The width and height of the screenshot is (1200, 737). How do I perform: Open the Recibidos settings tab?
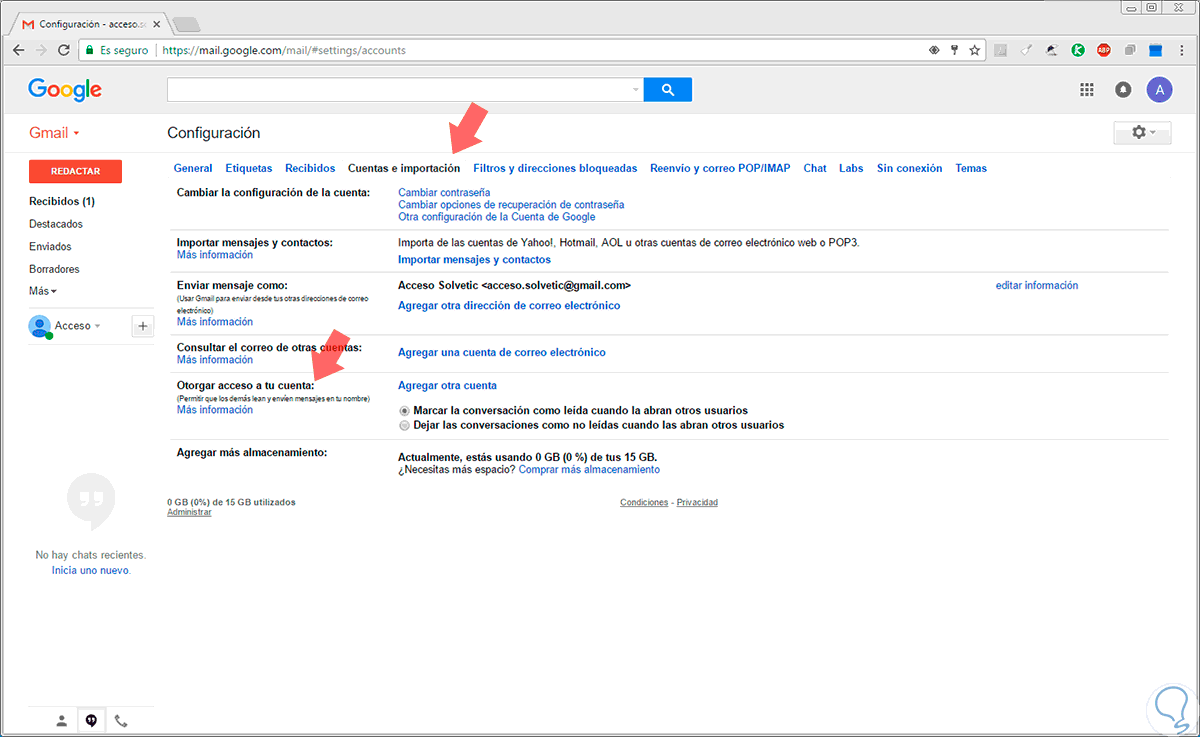tap(310, 168)
